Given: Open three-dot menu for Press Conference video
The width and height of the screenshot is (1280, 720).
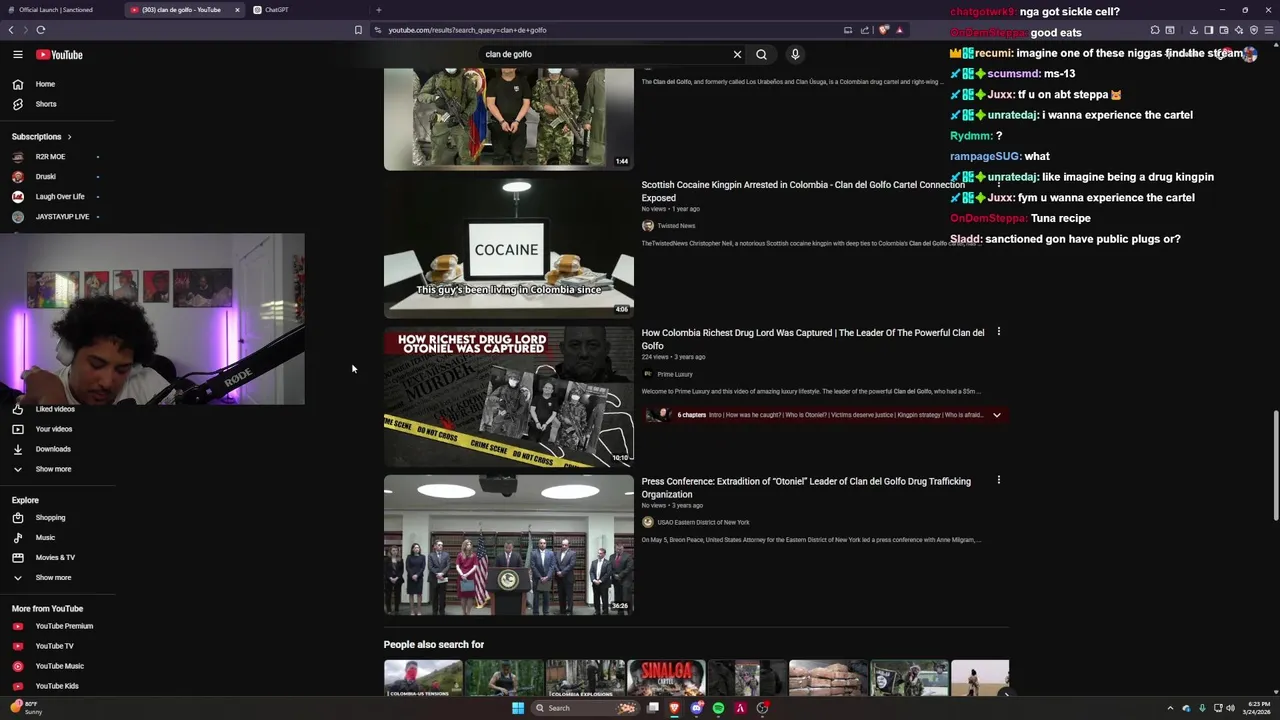Looking at the screenshot, I should [x=998, y=480].
